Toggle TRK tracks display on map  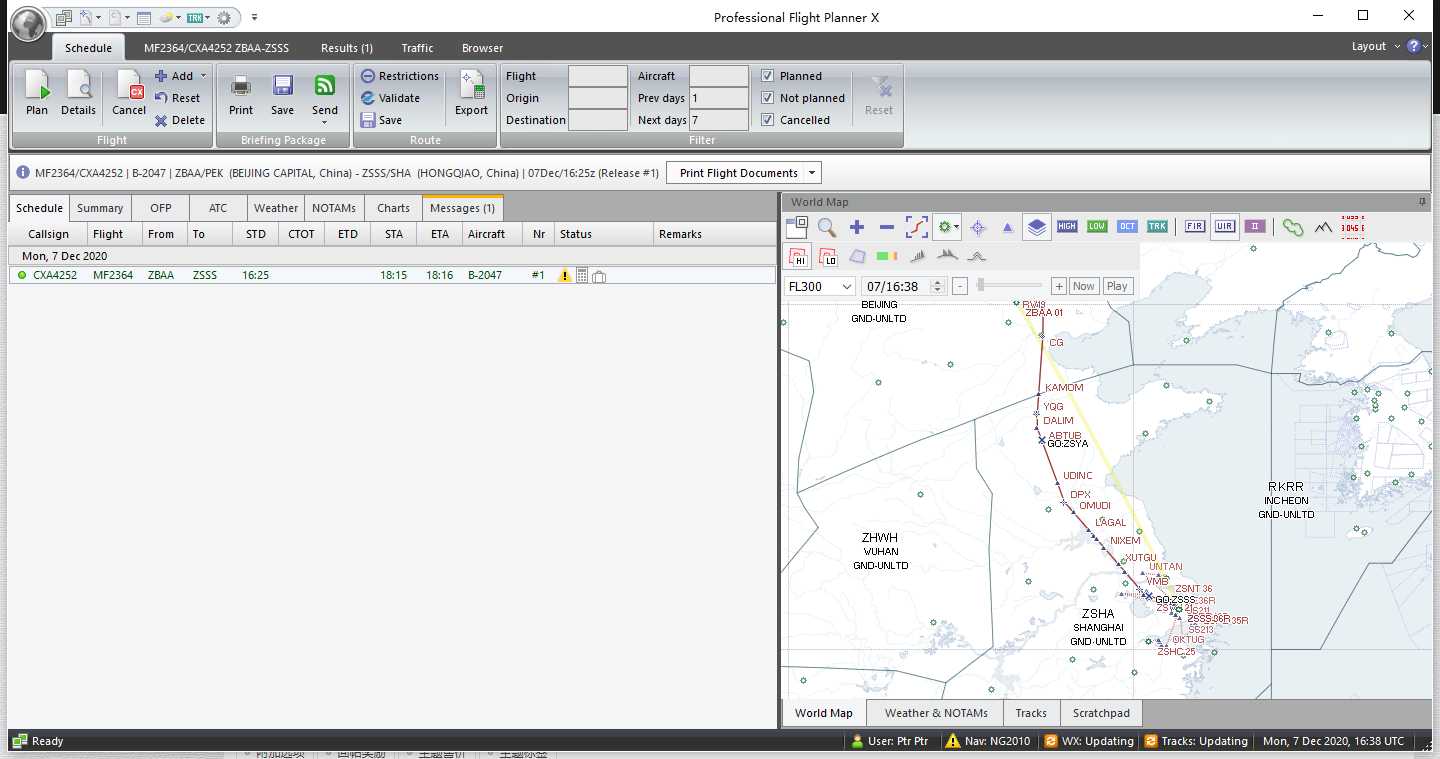click(1157, 227)
